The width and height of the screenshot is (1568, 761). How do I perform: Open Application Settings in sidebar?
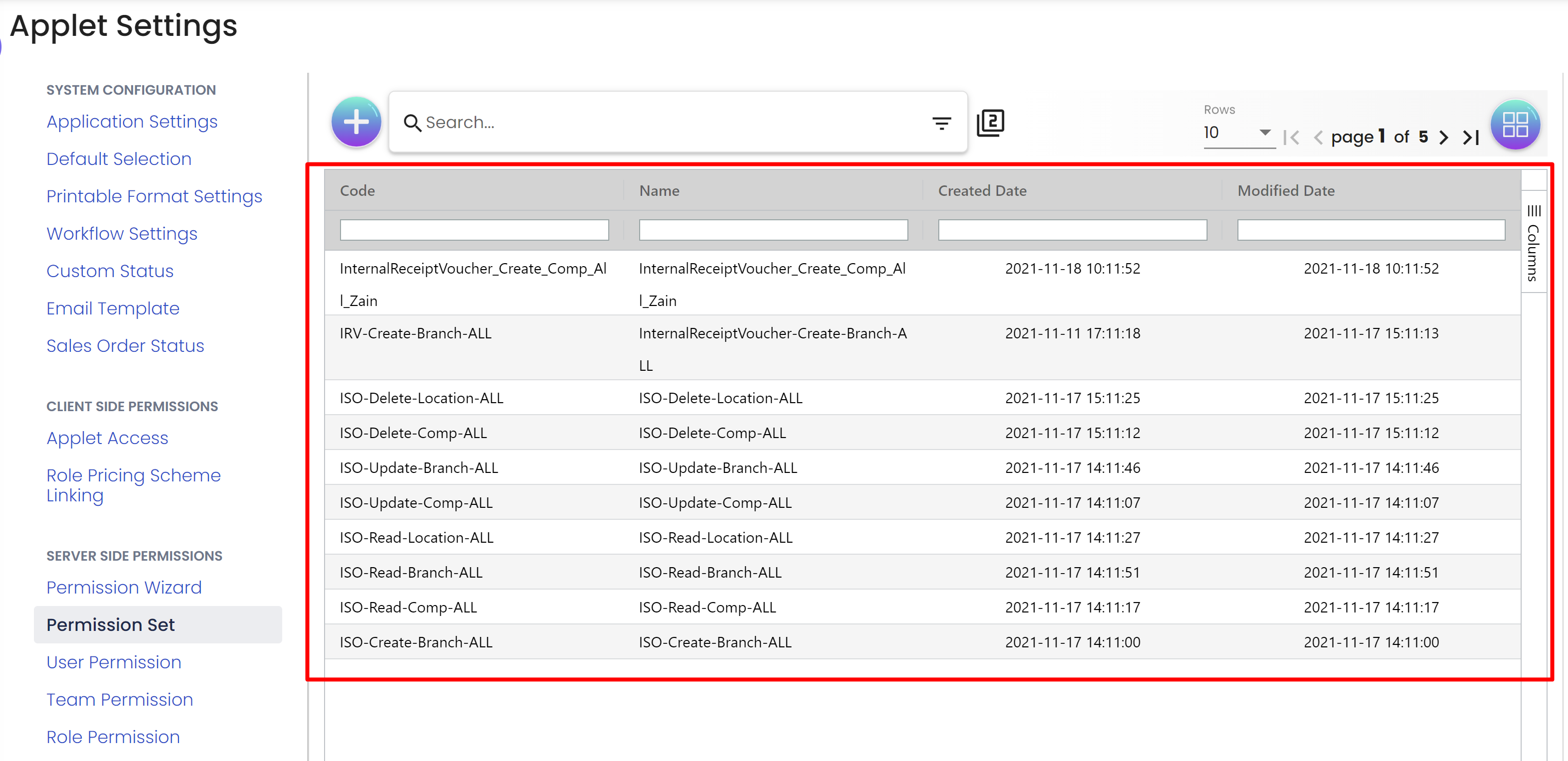click(x=132, y=122)
